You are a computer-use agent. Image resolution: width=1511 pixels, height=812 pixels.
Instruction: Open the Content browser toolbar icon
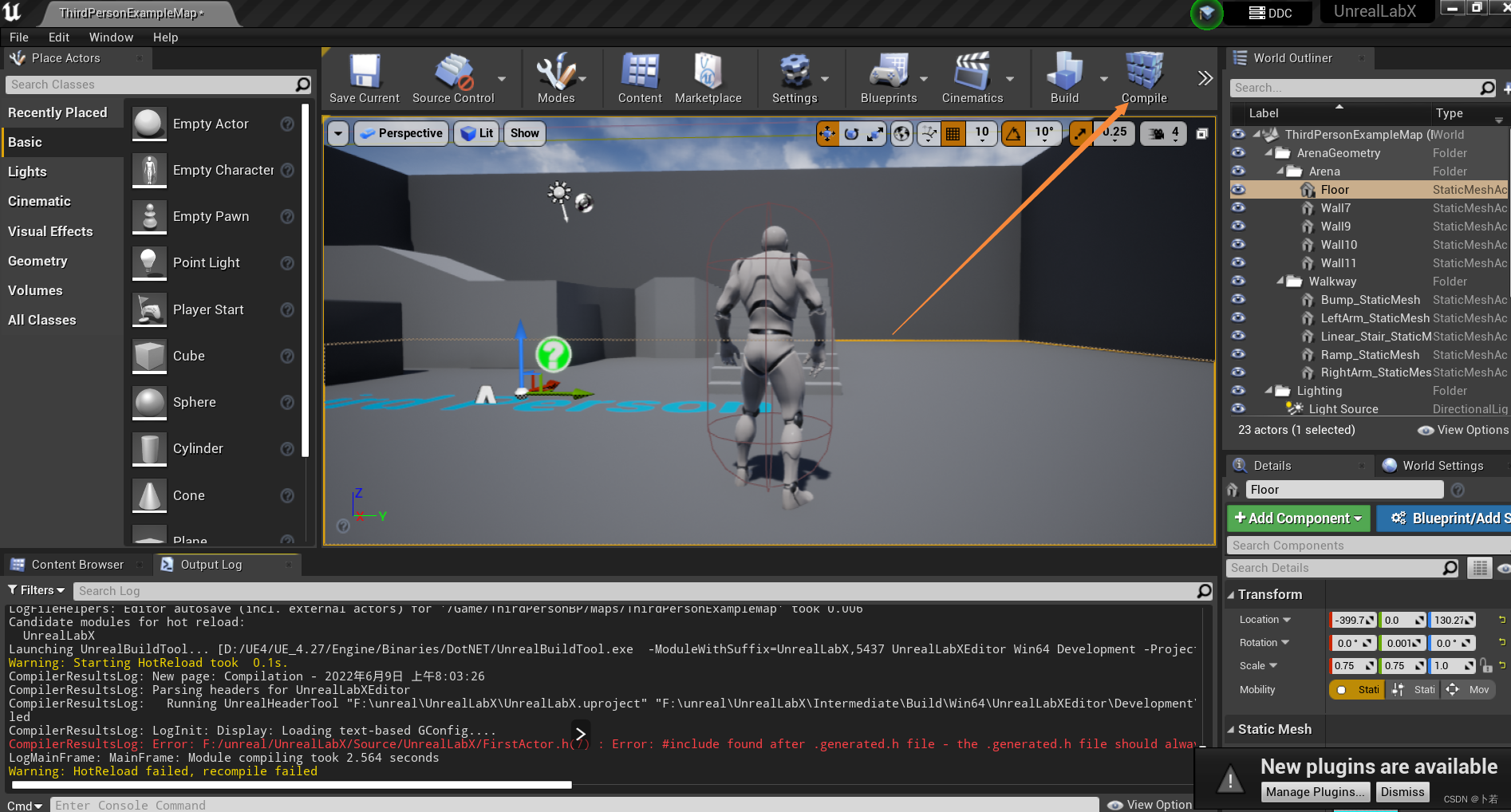coord(640,77)
